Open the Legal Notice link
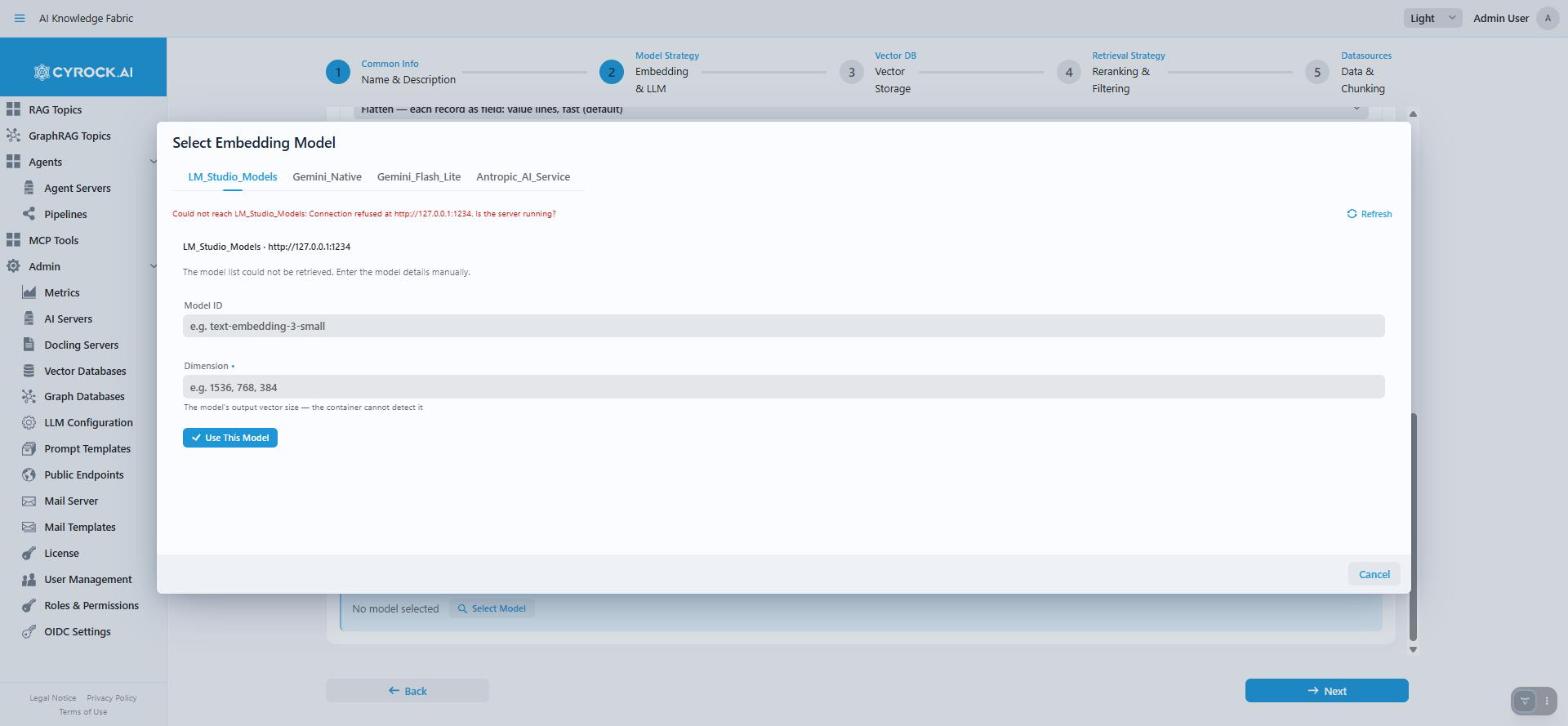The image size is (1568, 726). [52, 698]
